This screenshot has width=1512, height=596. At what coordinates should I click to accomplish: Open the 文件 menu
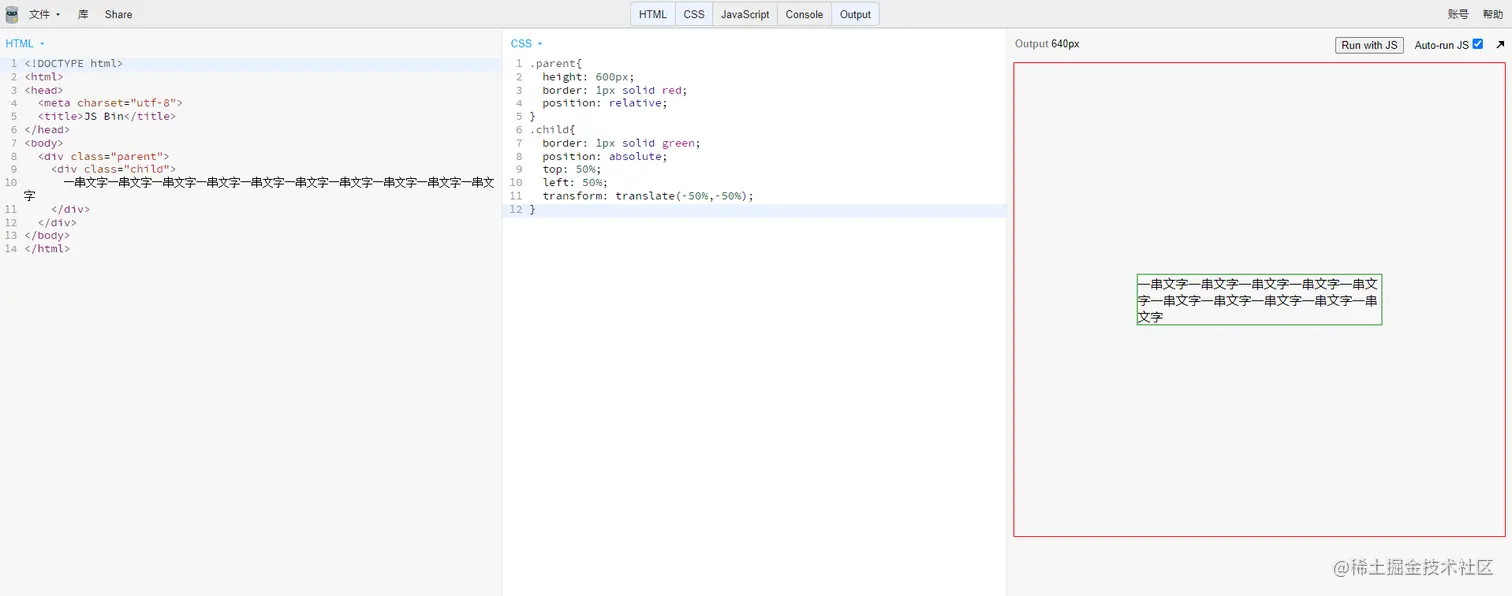point(44,14)
